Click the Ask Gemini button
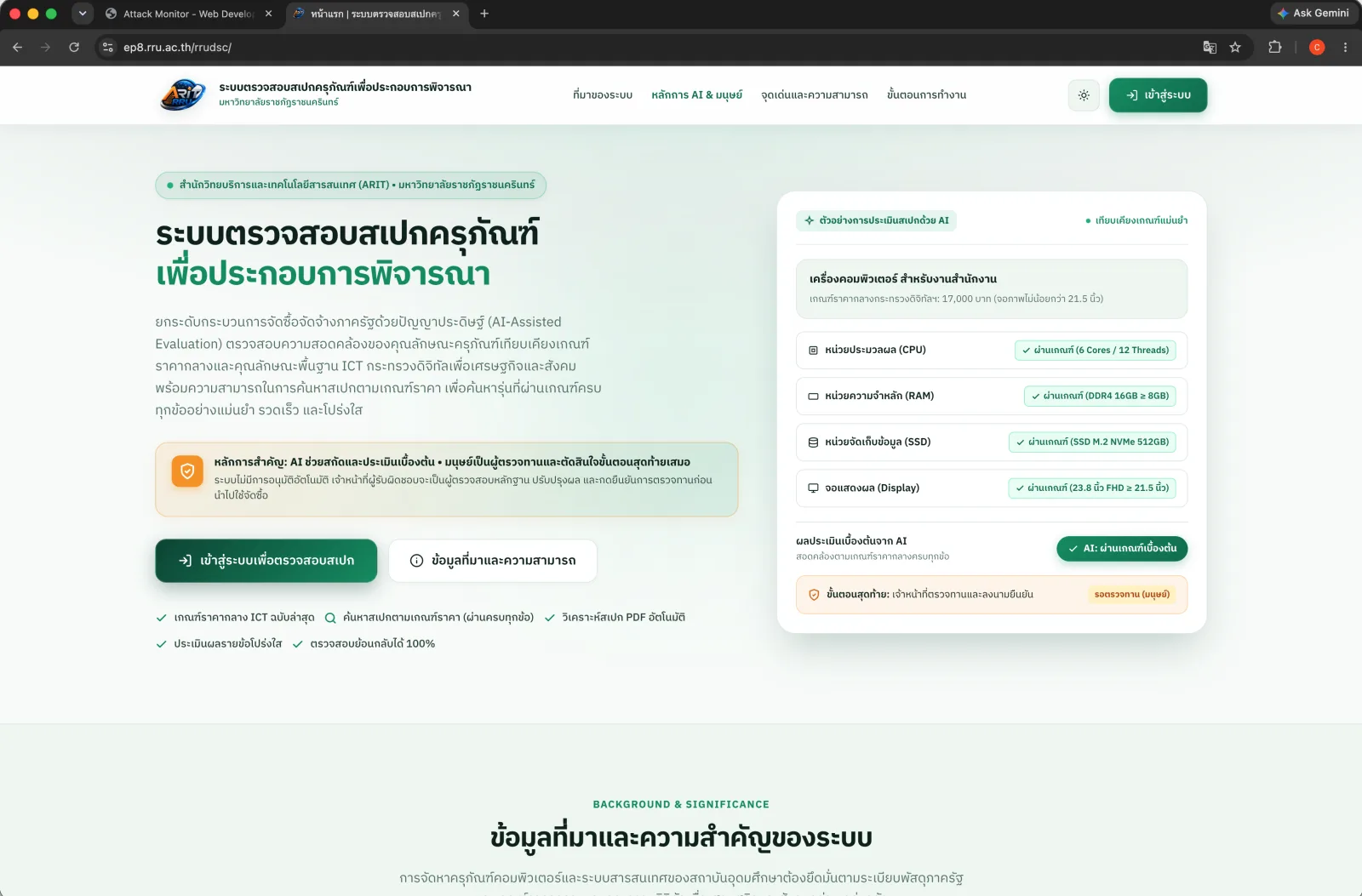This screenshot has height=896, width=1362. (x=1313, y=14)
